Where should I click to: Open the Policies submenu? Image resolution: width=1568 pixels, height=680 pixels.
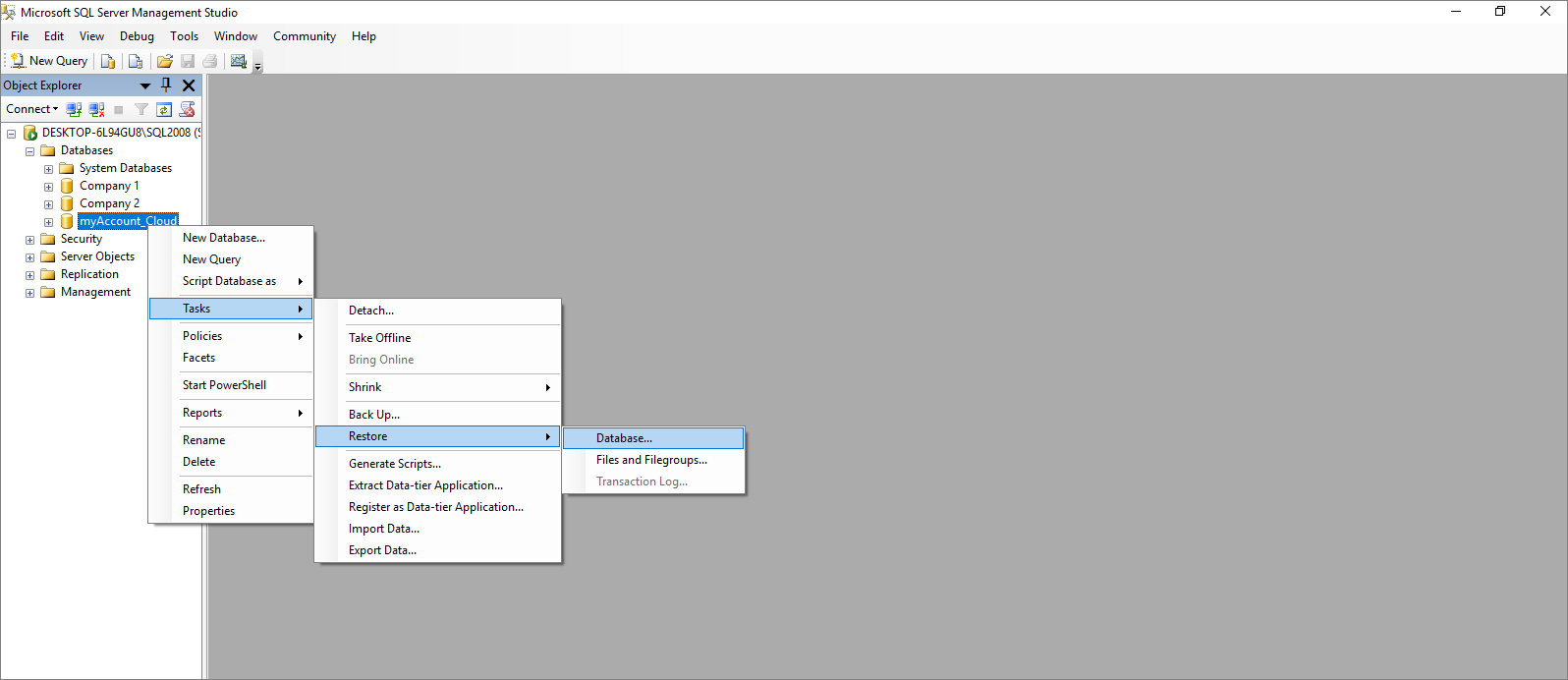[231, 336]
